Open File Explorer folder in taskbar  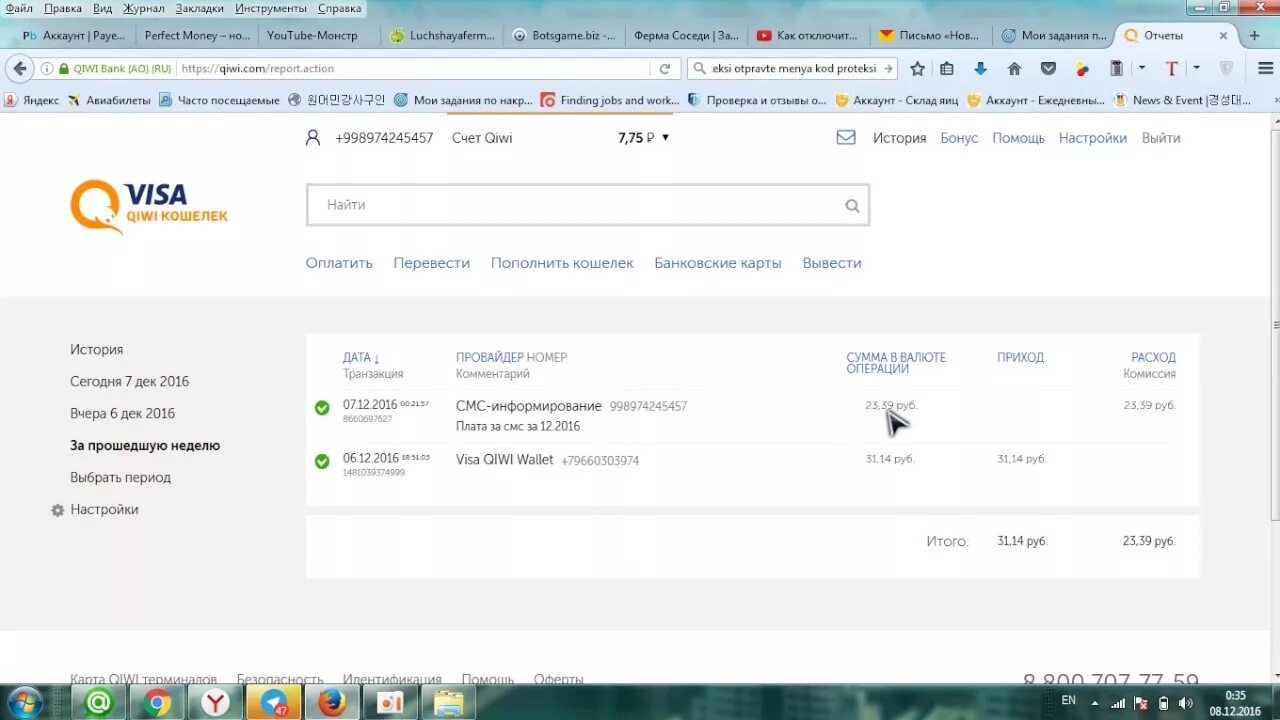448,703
